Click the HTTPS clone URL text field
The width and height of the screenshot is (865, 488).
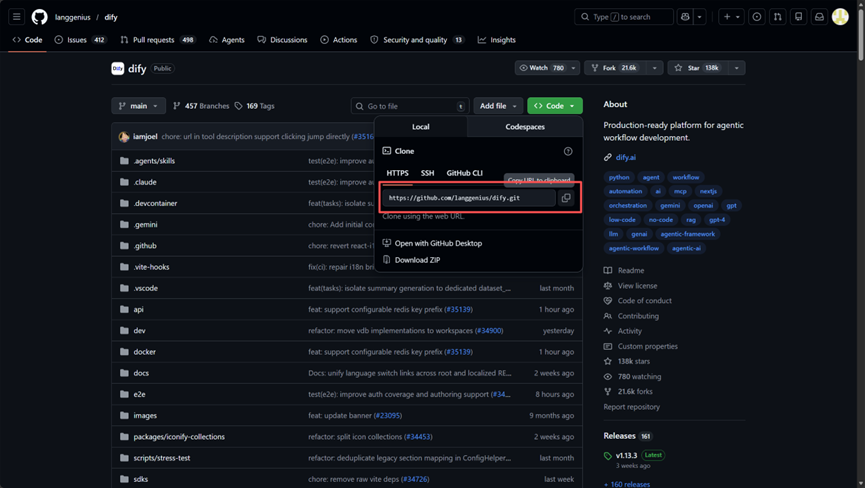[469, 198]
